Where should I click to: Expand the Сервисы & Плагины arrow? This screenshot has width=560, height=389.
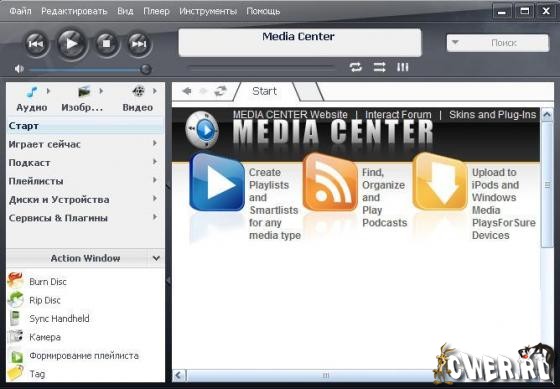(155, 217)
